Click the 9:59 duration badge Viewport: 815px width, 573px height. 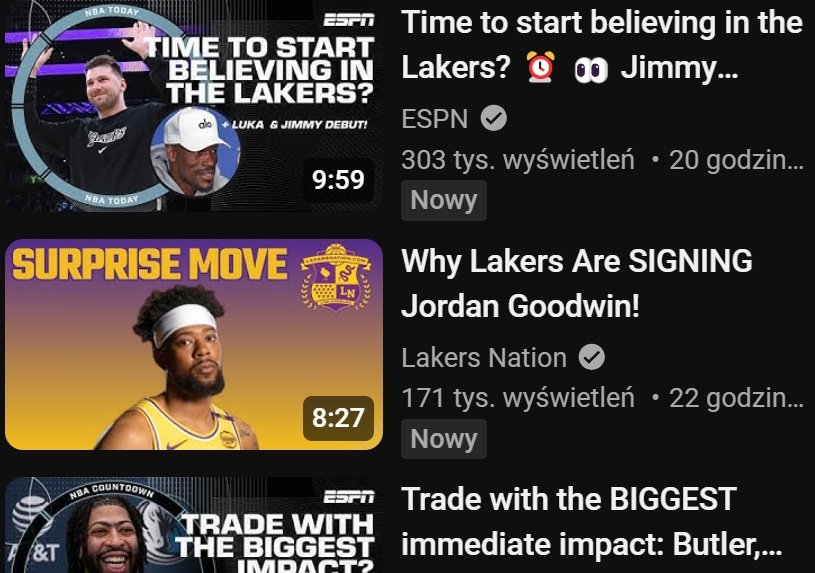click(x=338, y=179)
